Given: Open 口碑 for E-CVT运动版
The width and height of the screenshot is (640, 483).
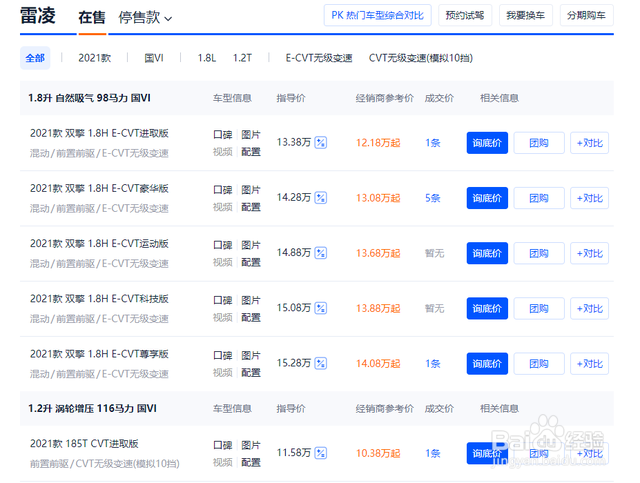Looking at the screenshot, I should click(223, 245).
